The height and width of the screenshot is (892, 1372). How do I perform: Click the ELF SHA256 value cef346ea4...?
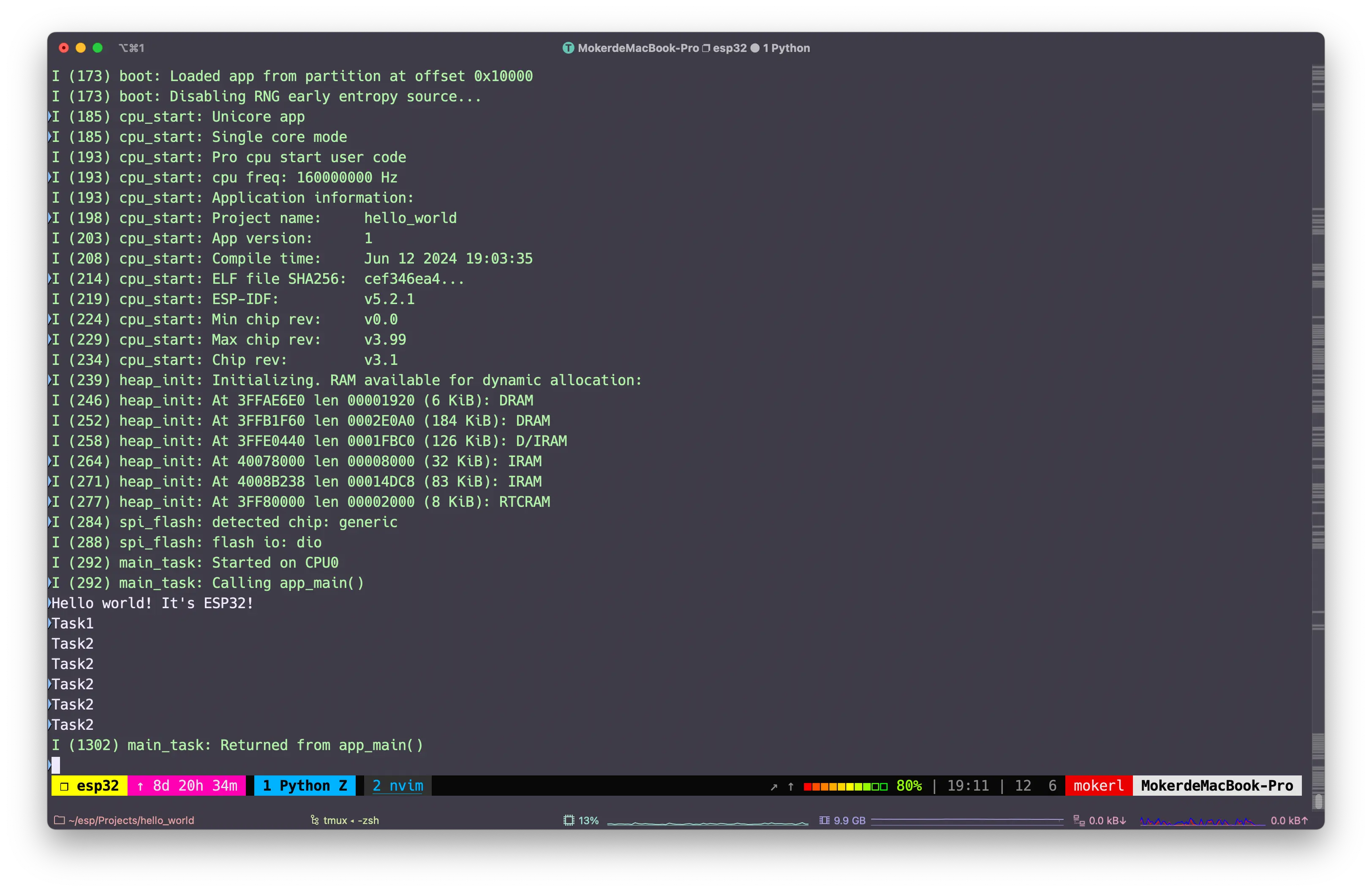[x=414, y=279]
